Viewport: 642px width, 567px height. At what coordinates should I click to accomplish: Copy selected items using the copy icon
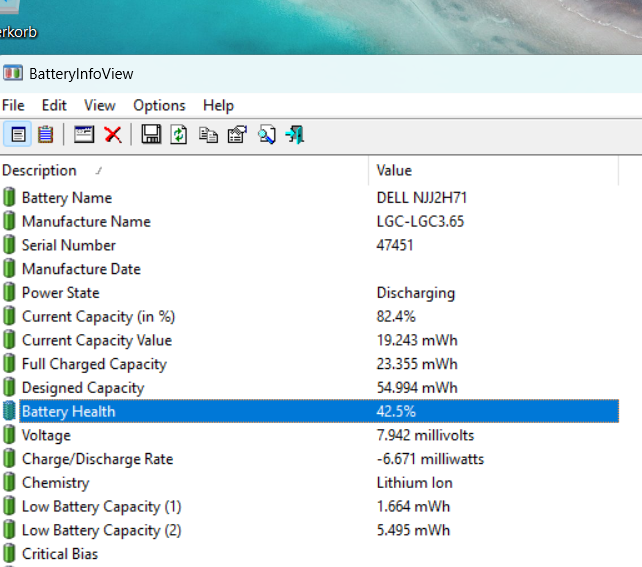208,135
